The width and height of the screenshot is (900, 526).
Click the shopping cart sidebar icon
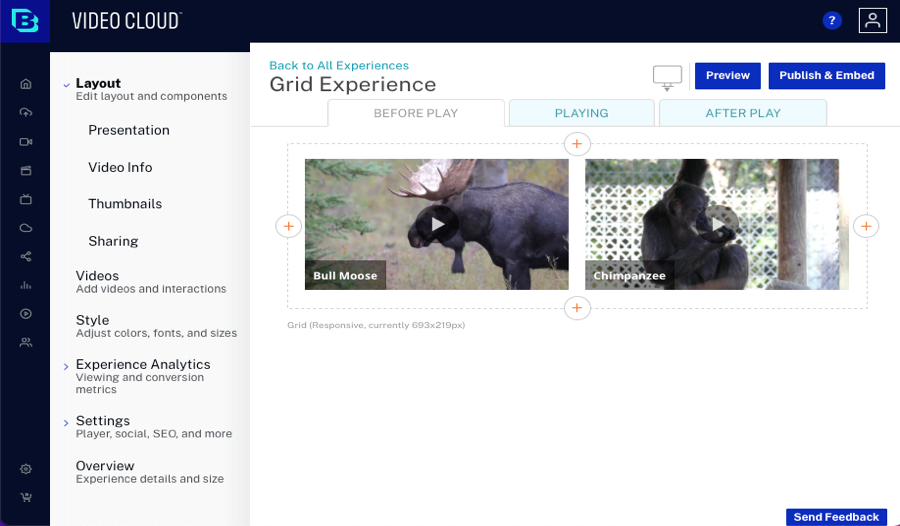click(x=26, y=497)
